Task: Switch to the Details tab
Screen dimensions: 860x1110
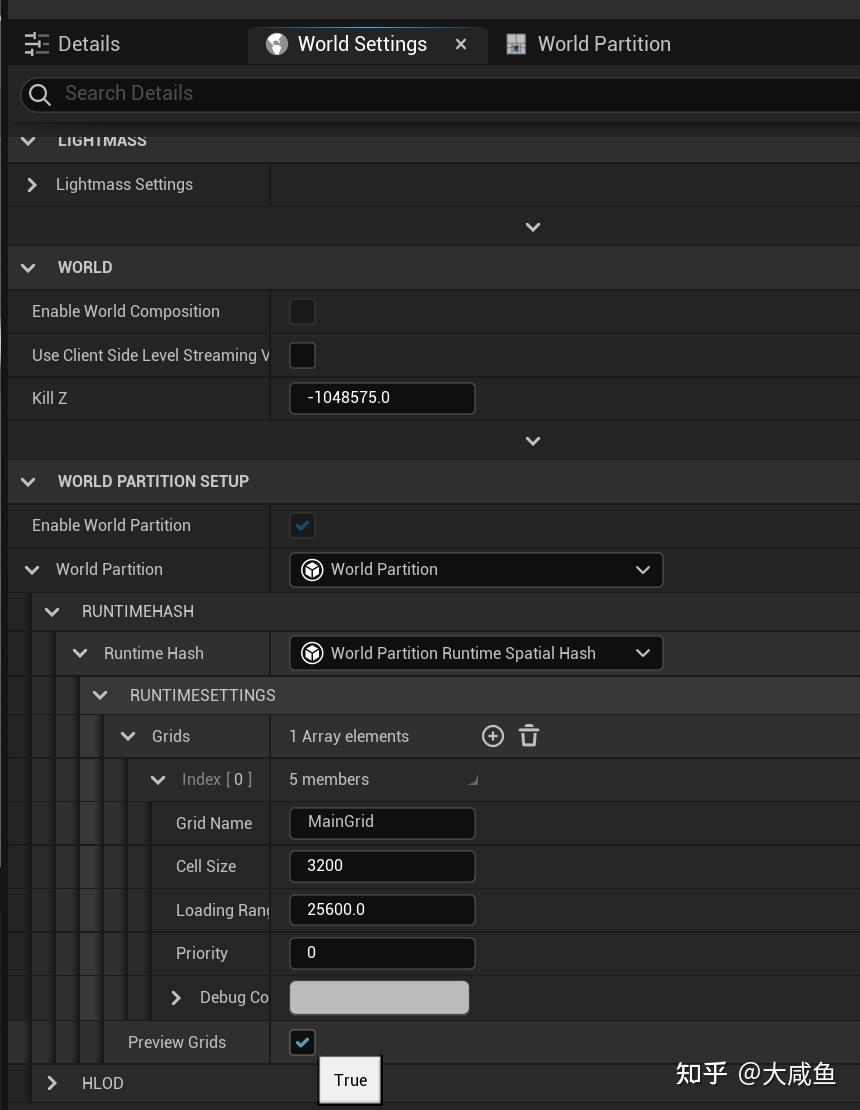Action: (88, 44)
